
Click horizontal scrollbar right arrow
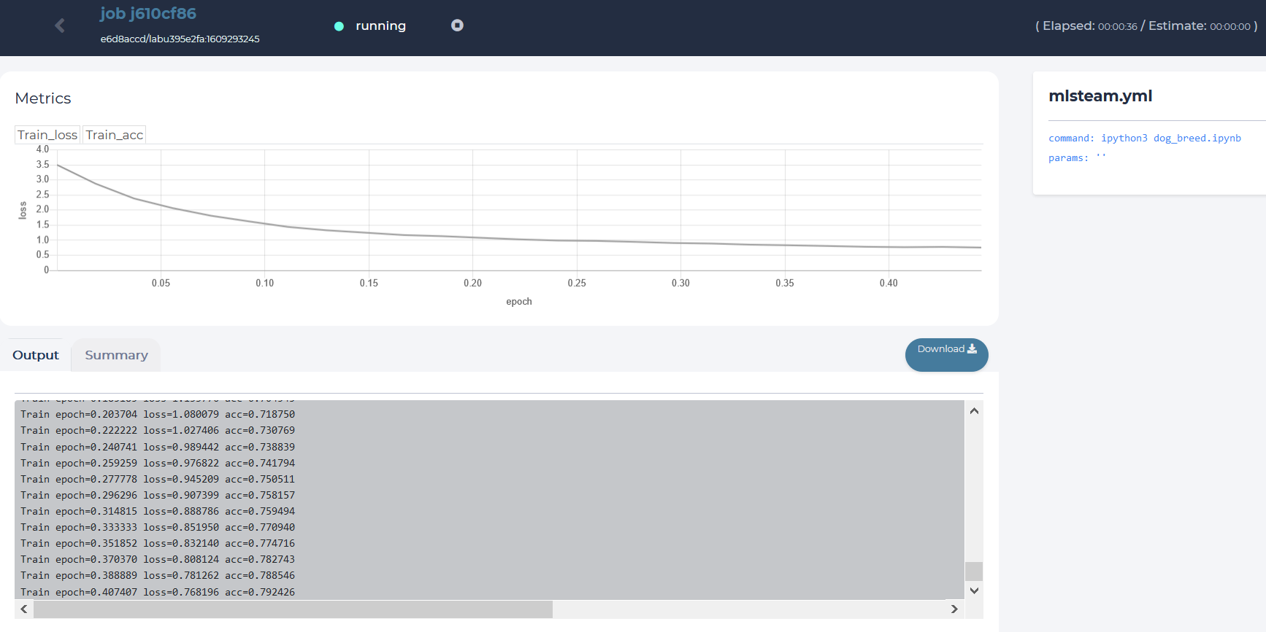(x=954, y=609)
